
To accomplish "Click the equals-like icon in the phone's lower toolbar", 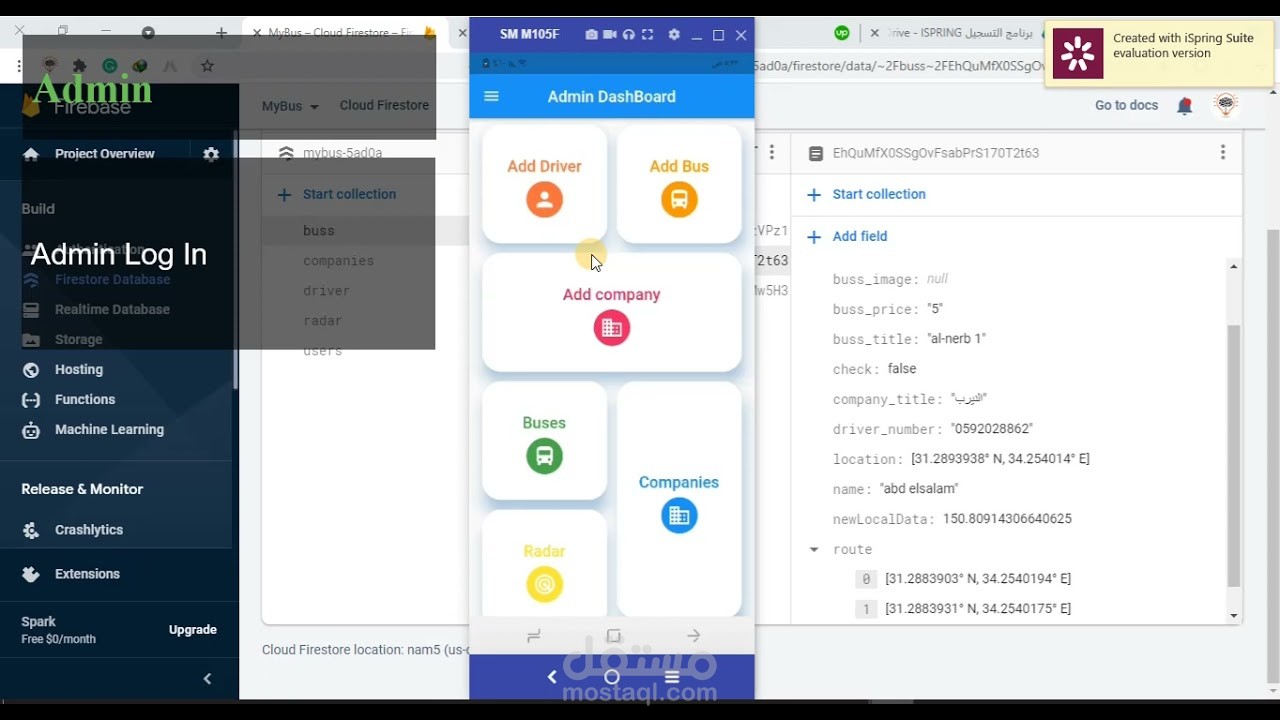I will click(533, 635).
